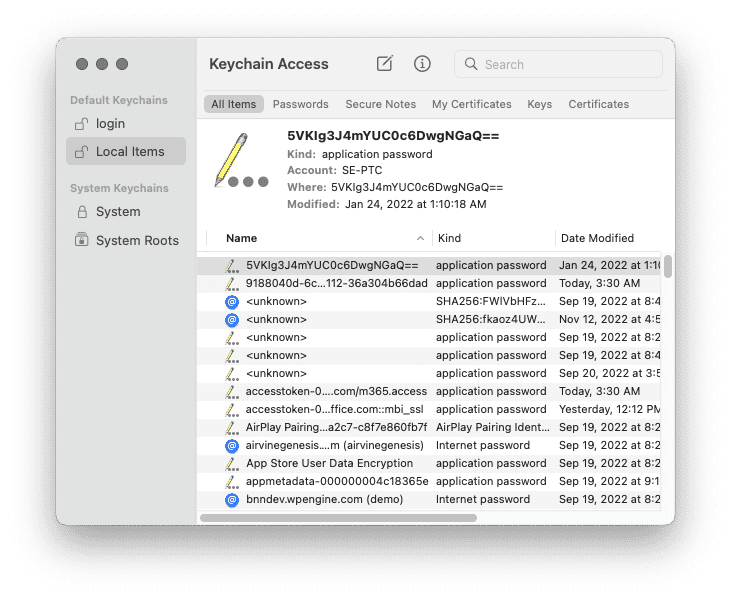
Task: Click @ icon of bnndev.wpengine.com row
Action: tap(232, 500)
